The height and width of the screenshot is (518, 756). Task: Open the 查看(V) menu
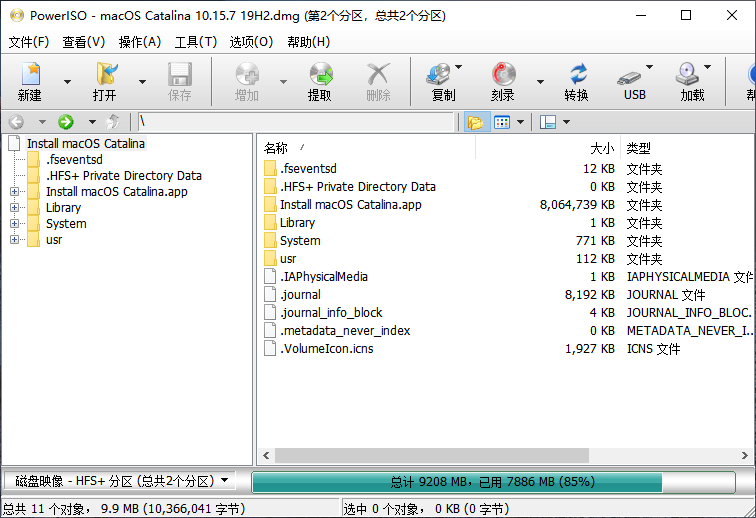(84, 42)
